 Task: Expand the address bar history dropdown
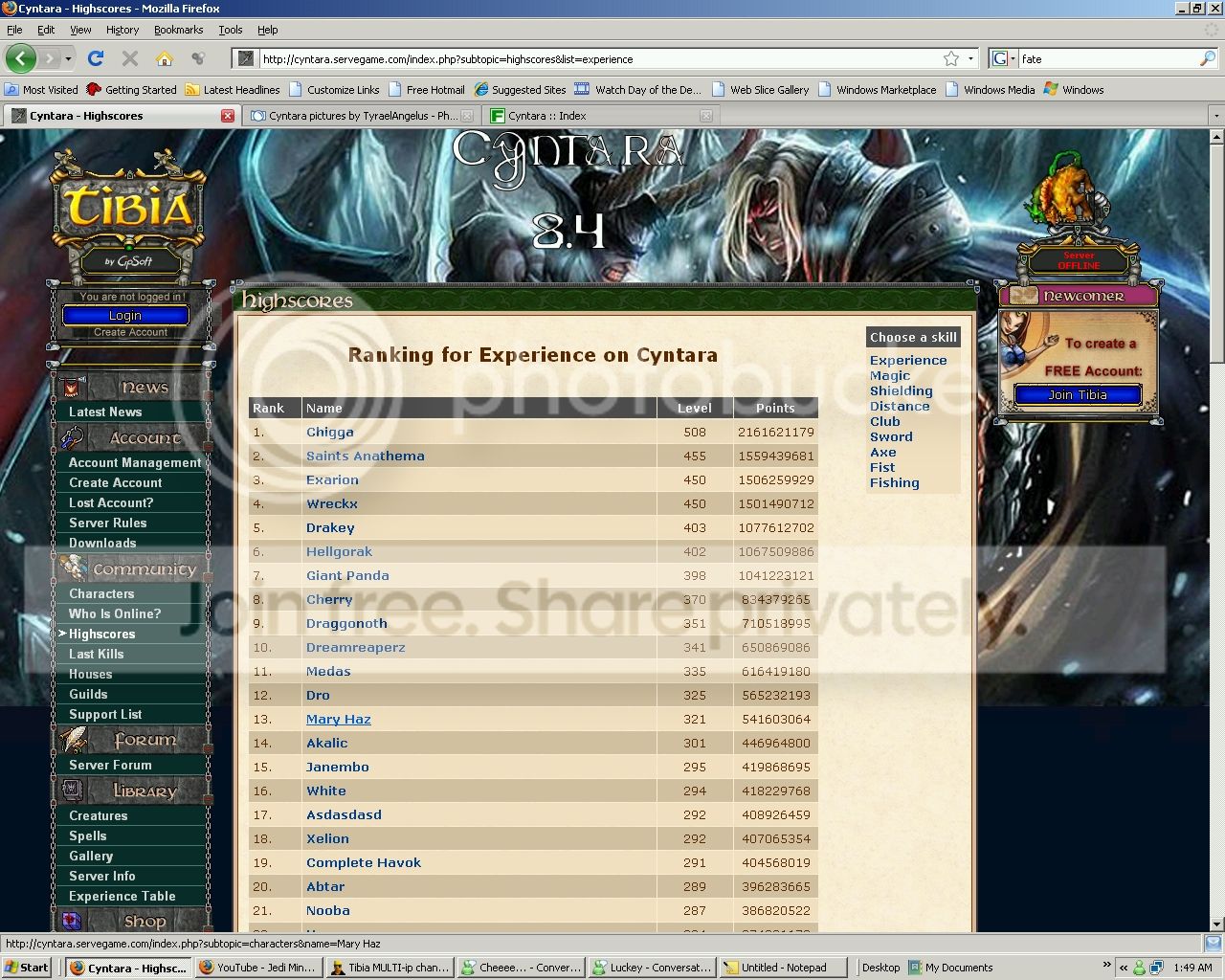[970, 58]
